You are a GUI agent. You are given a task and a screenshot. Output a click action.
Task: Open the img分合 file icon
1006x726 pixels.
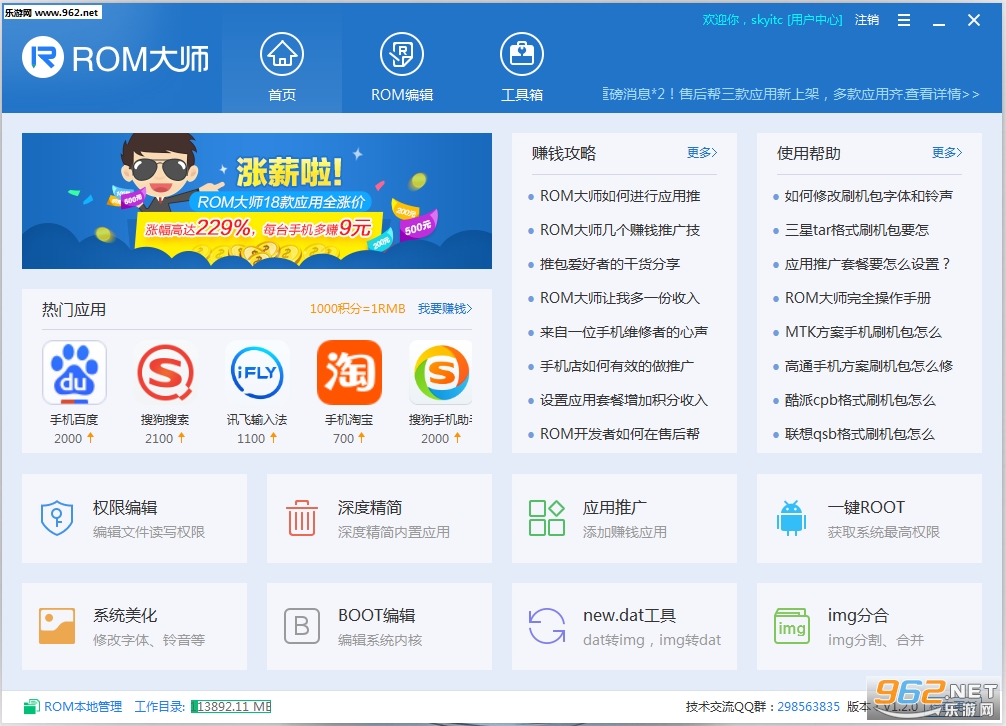791,626
